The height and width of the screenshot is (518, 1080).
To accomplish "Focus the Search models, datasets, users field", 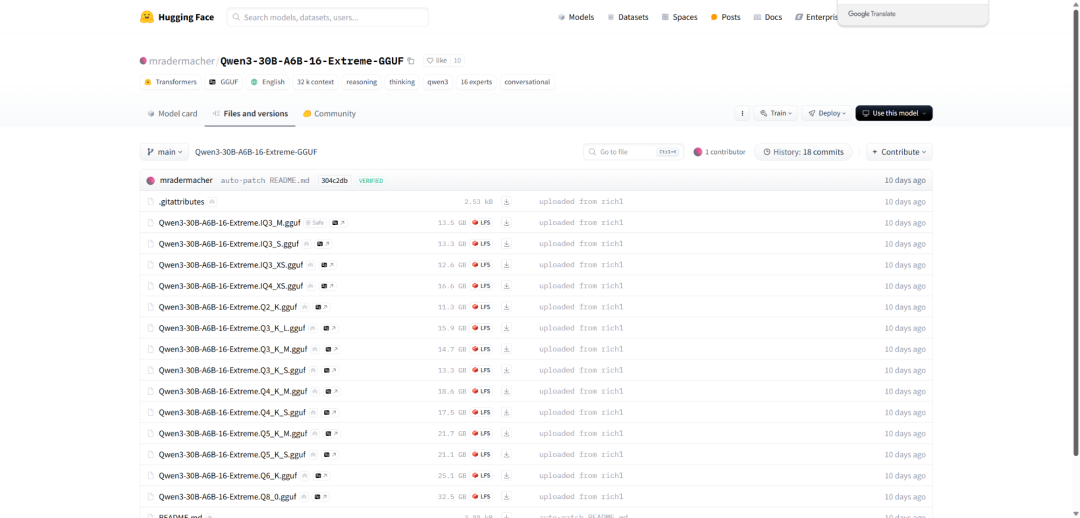I will click(327, 17).
